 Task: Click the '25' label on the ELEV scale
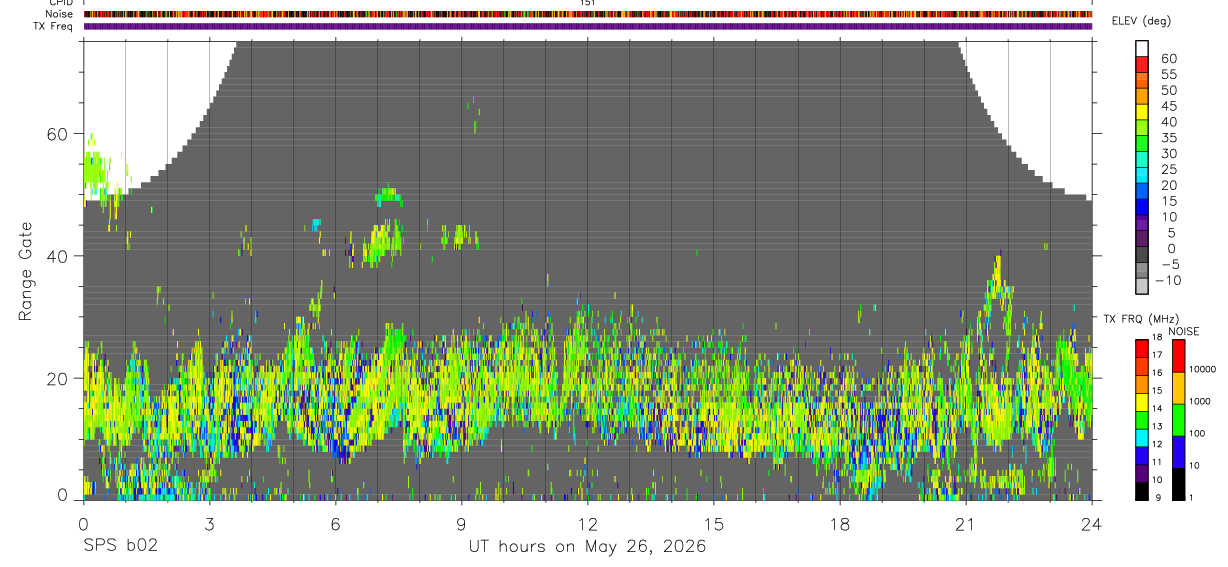tap(1168, 170)
